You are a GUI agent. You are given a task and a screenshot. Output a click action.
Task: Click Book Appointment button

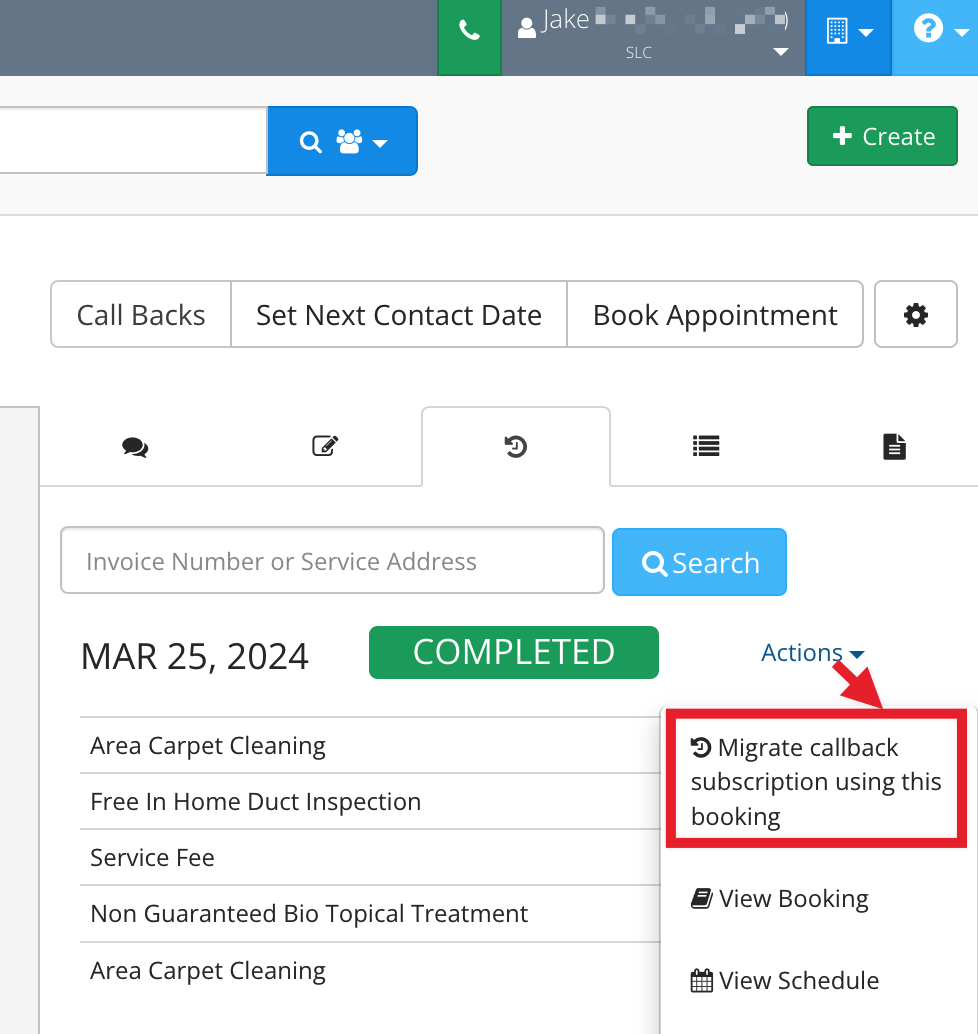[715, 315]
